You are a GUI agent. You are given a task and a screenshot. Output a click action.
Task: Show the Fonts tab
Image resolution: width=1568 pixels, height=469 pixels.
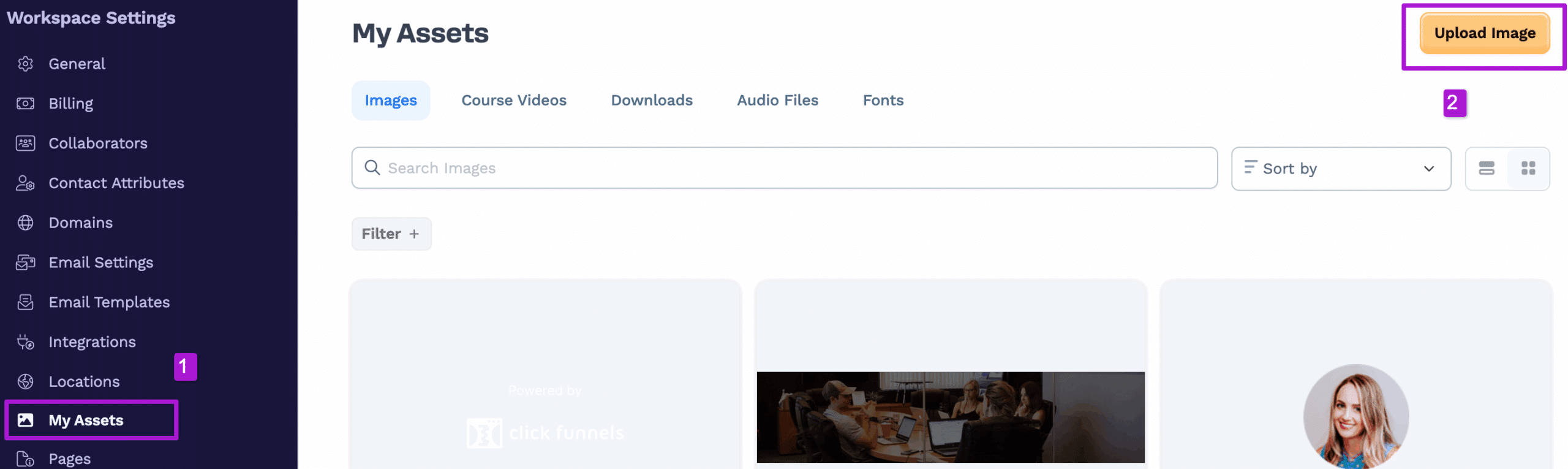tap(883, 100)
